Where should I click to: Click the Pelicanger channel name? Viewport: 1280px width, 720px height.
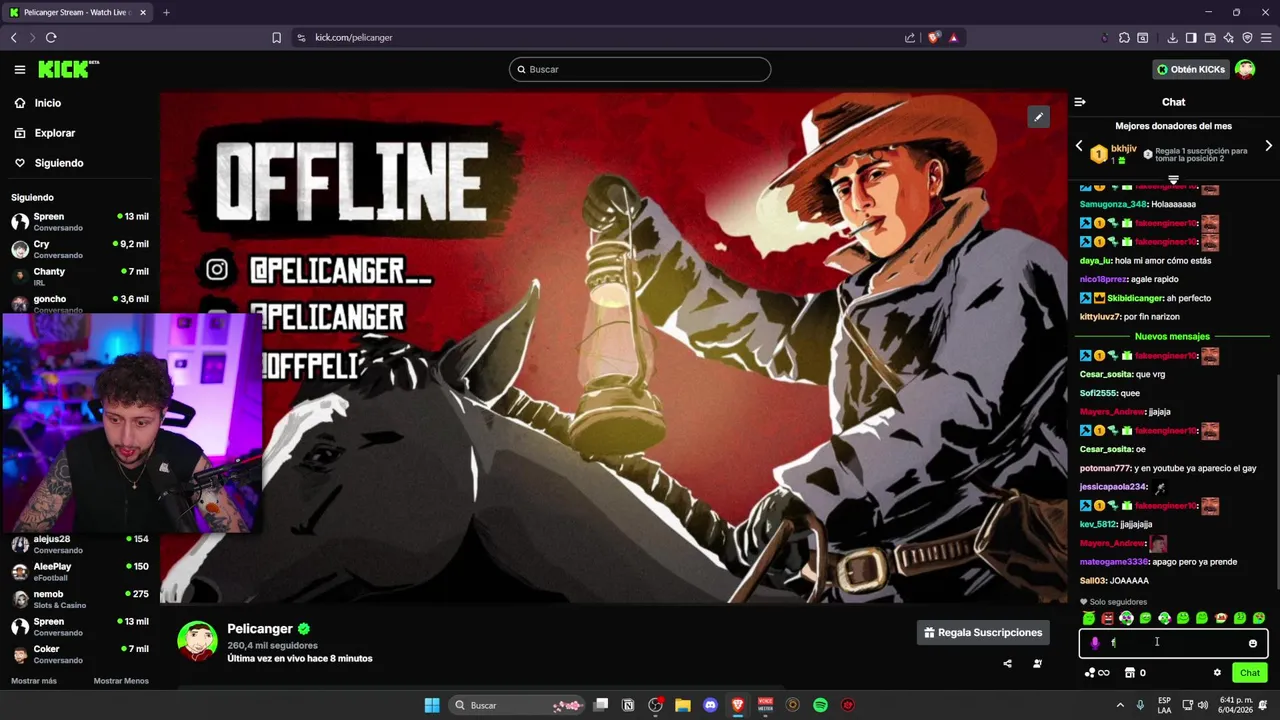[x=260, y=629]
